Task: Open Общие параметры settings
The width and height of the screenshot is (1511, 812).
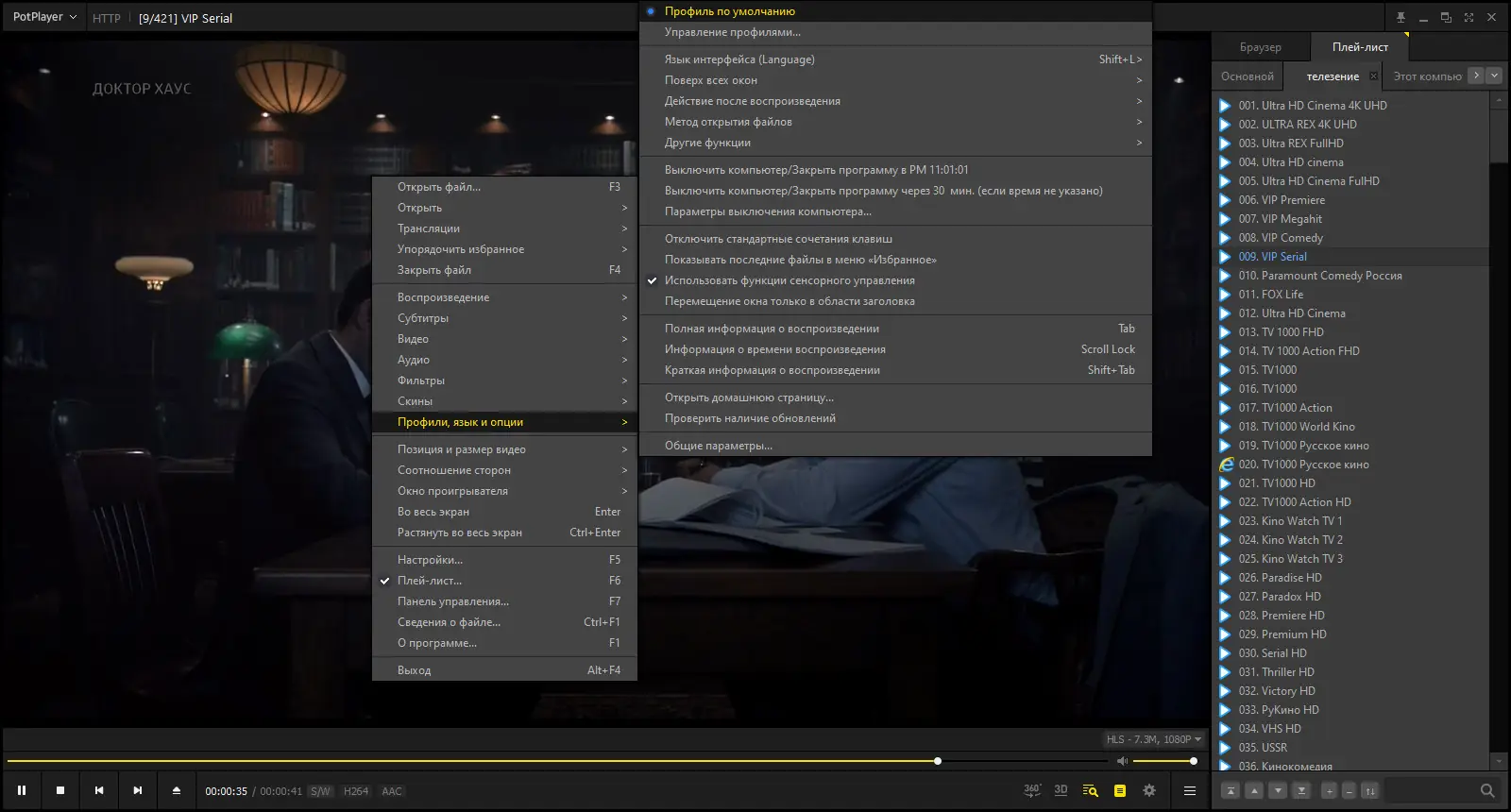Action: coord(718,446)
